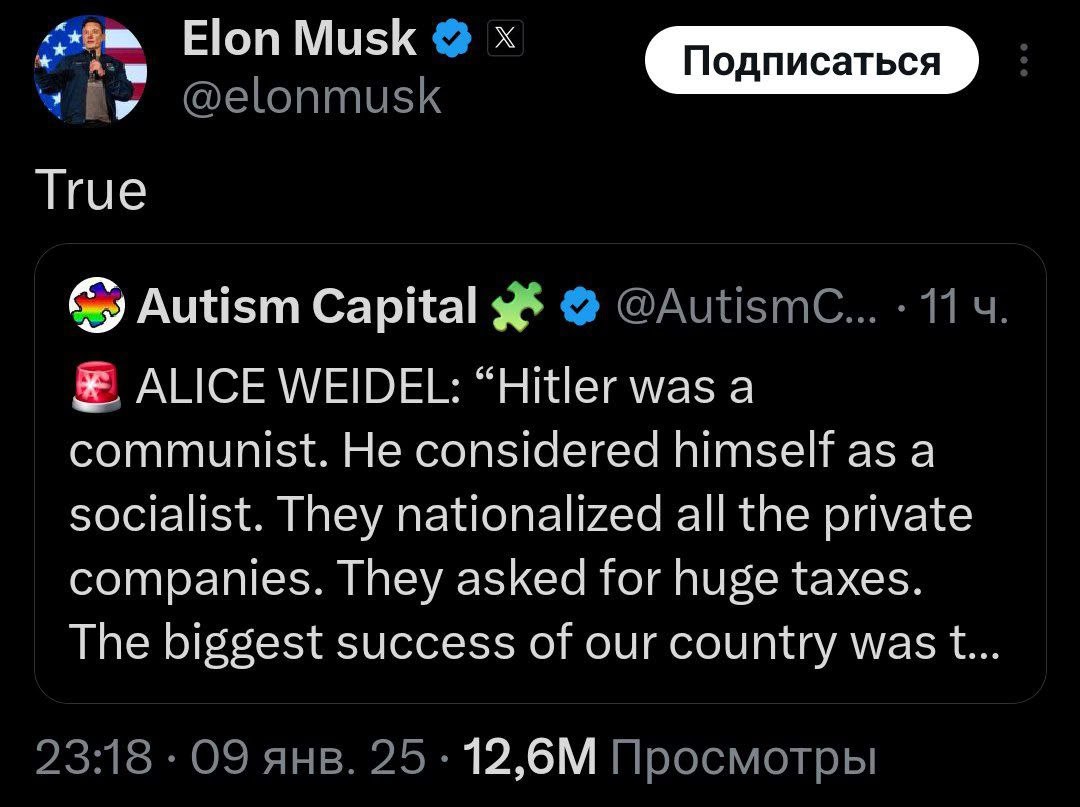The height and width of the screenshot is (807, 1080).
Task: Click Autism Capital's blue verified checkmark
Action: 579,306
